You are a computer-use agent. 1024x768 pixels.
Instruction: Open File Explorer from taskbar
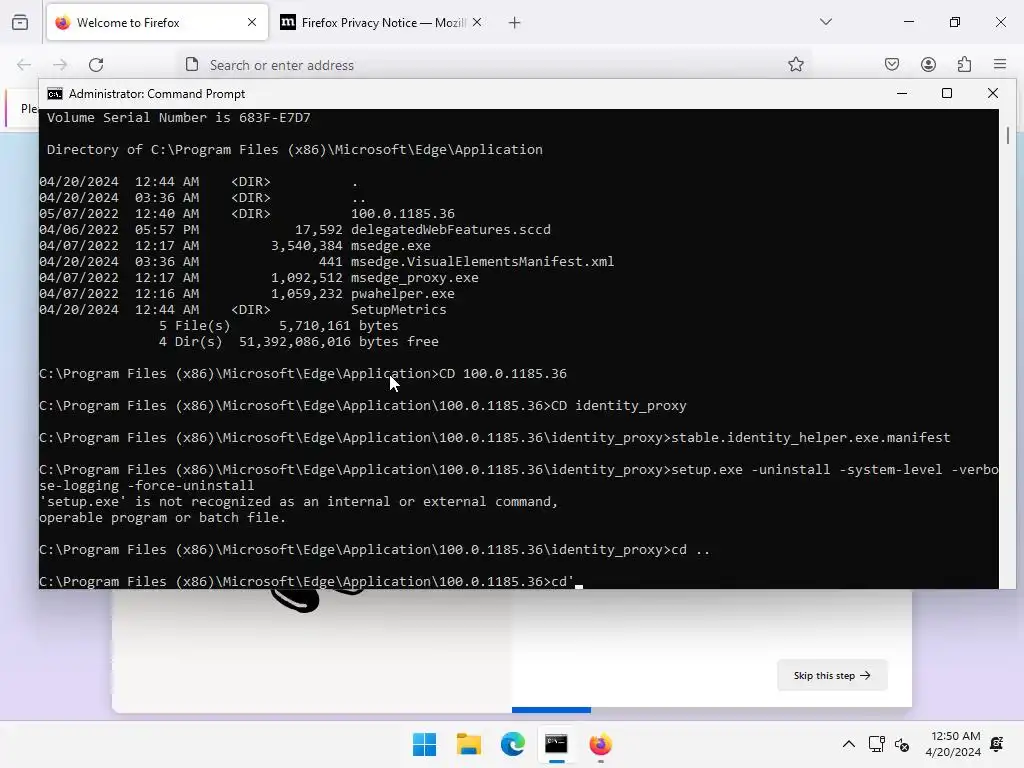coord(468,744)
